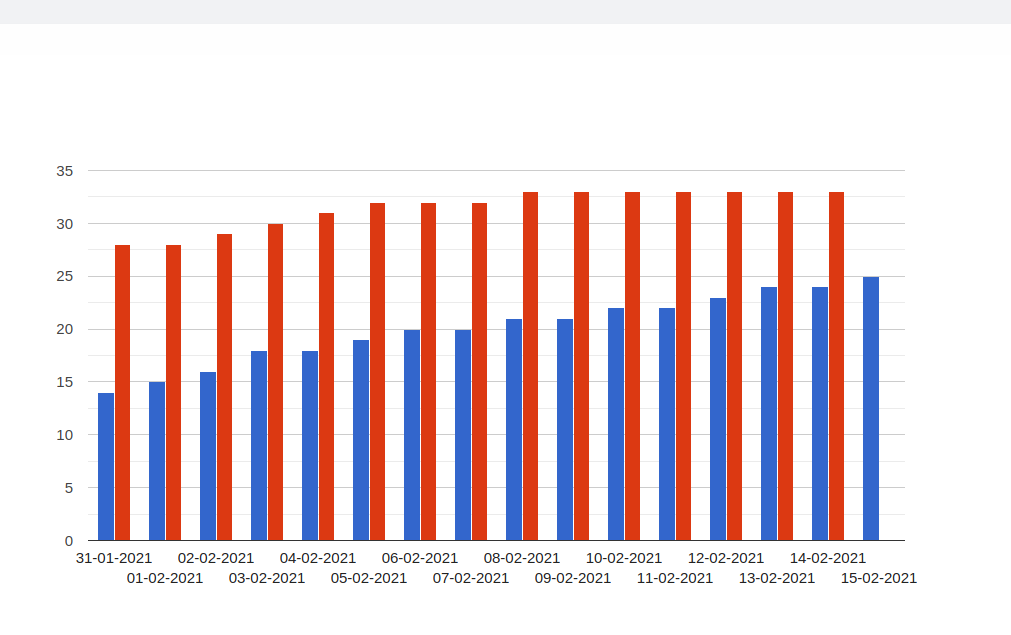Click the red bar for 13-02-2021
Viewport: 1011px width, 635px height.
[786, 366]
